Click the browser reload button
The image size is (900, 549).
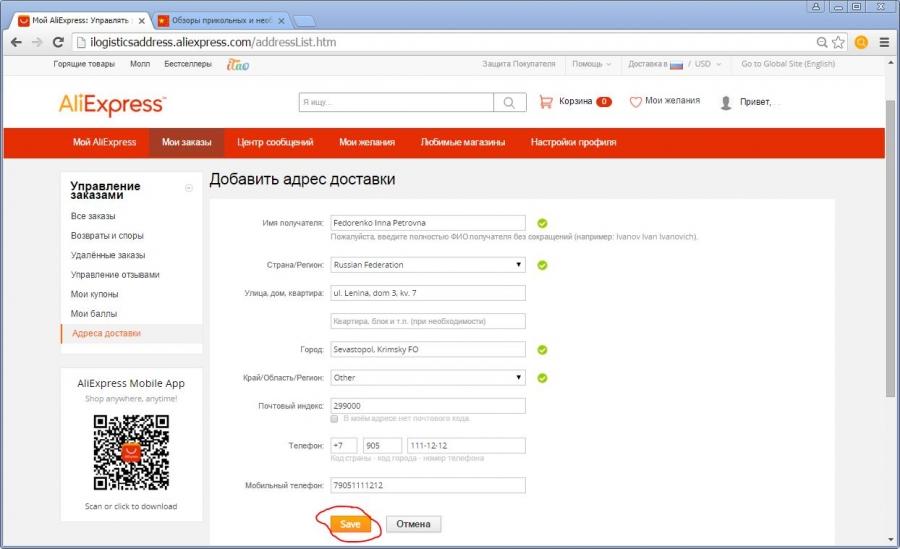(58, 42)
